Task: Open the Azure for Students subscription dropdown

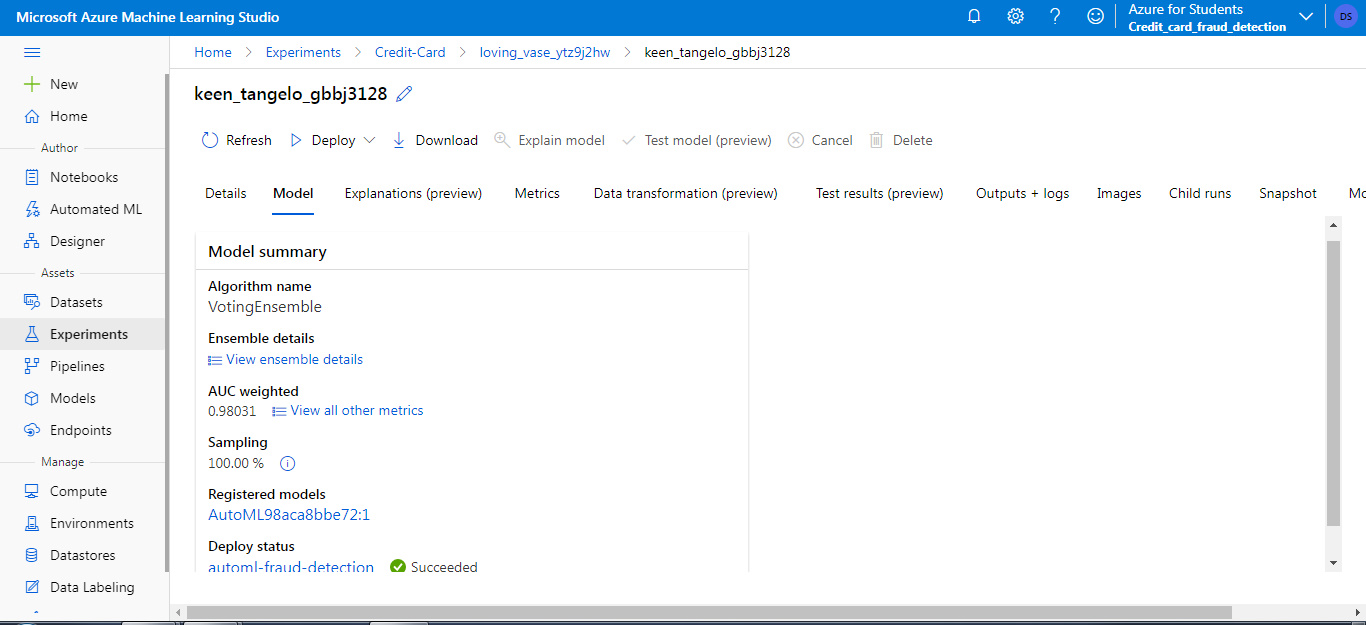Action: click(1306, 16)
